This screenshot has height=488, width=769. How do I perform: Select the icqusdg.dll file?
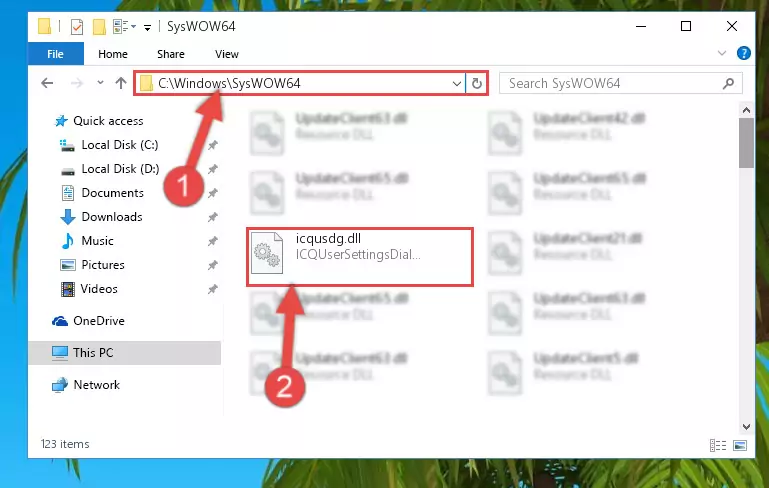[x=360, y=257]
